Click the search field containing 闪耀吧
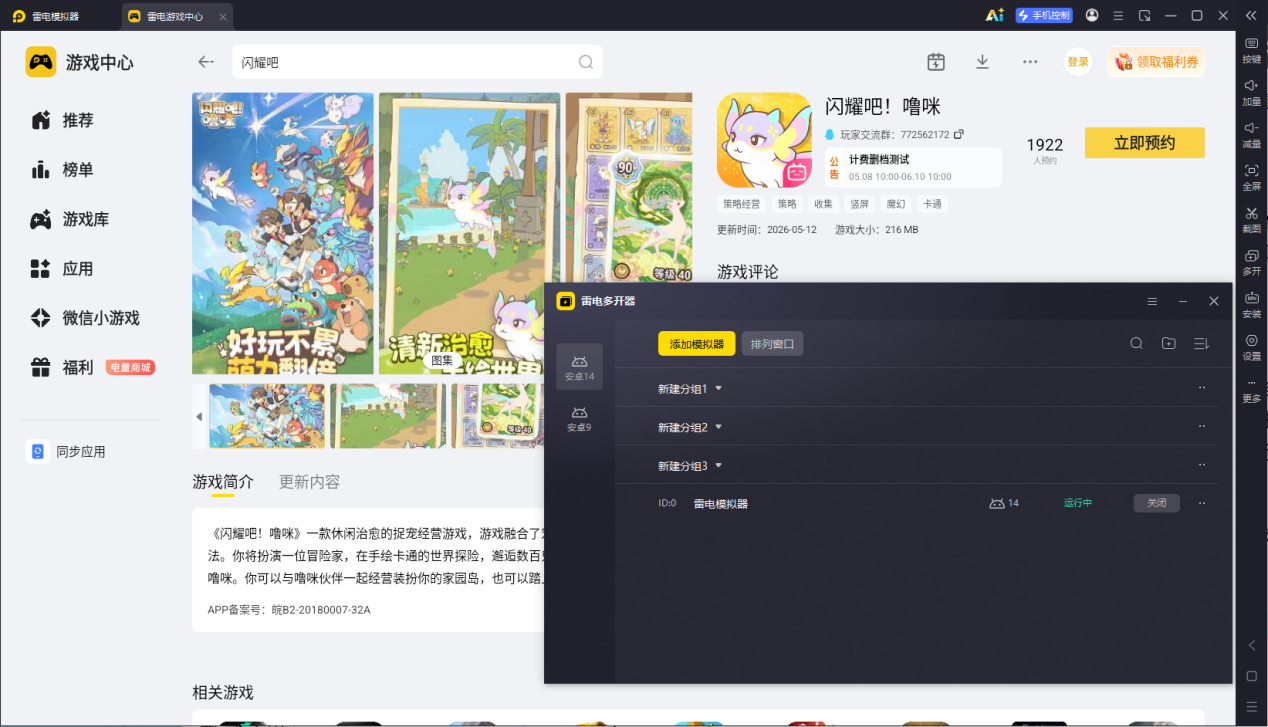The height and width of the screenshot is (727, 1268). pos(417,62)
